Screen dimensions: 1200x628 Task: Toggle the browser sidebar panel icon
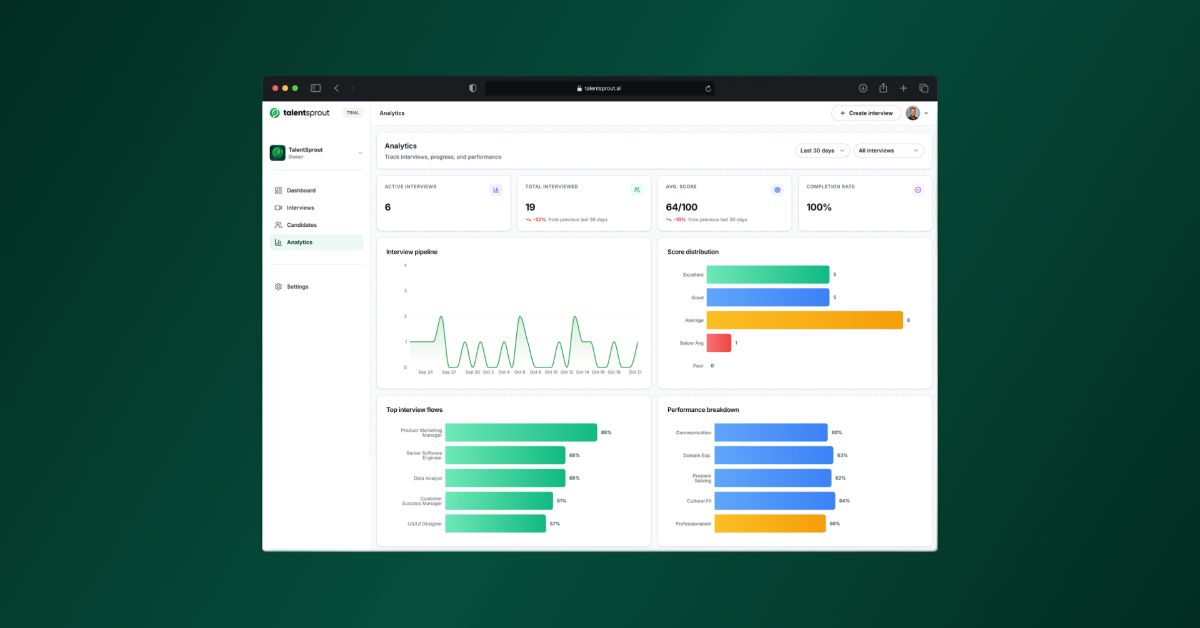coord(315,88)
